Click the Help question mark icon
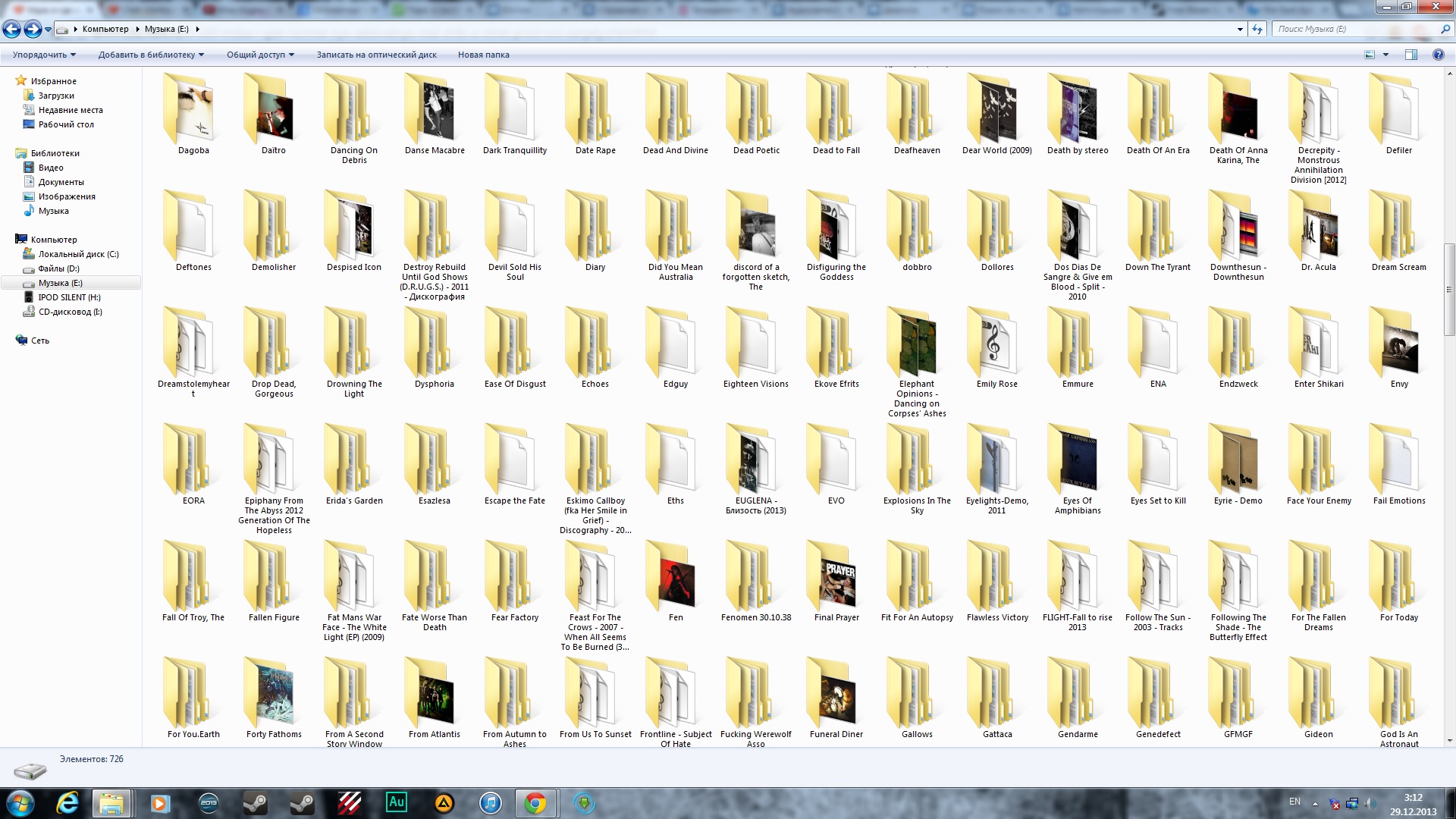1456x819 pixels. tap(1438, 55)
